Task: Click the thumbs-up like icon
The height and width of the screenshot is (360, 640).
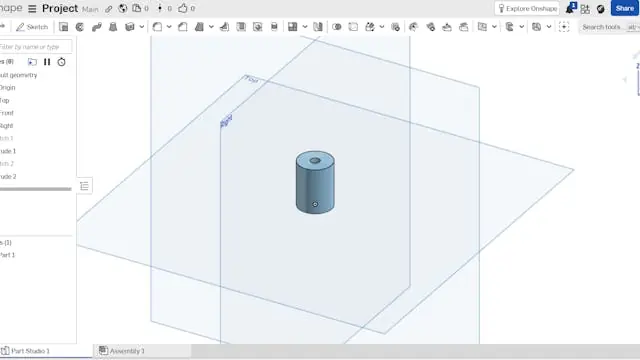Action: (x=182, y=8)
